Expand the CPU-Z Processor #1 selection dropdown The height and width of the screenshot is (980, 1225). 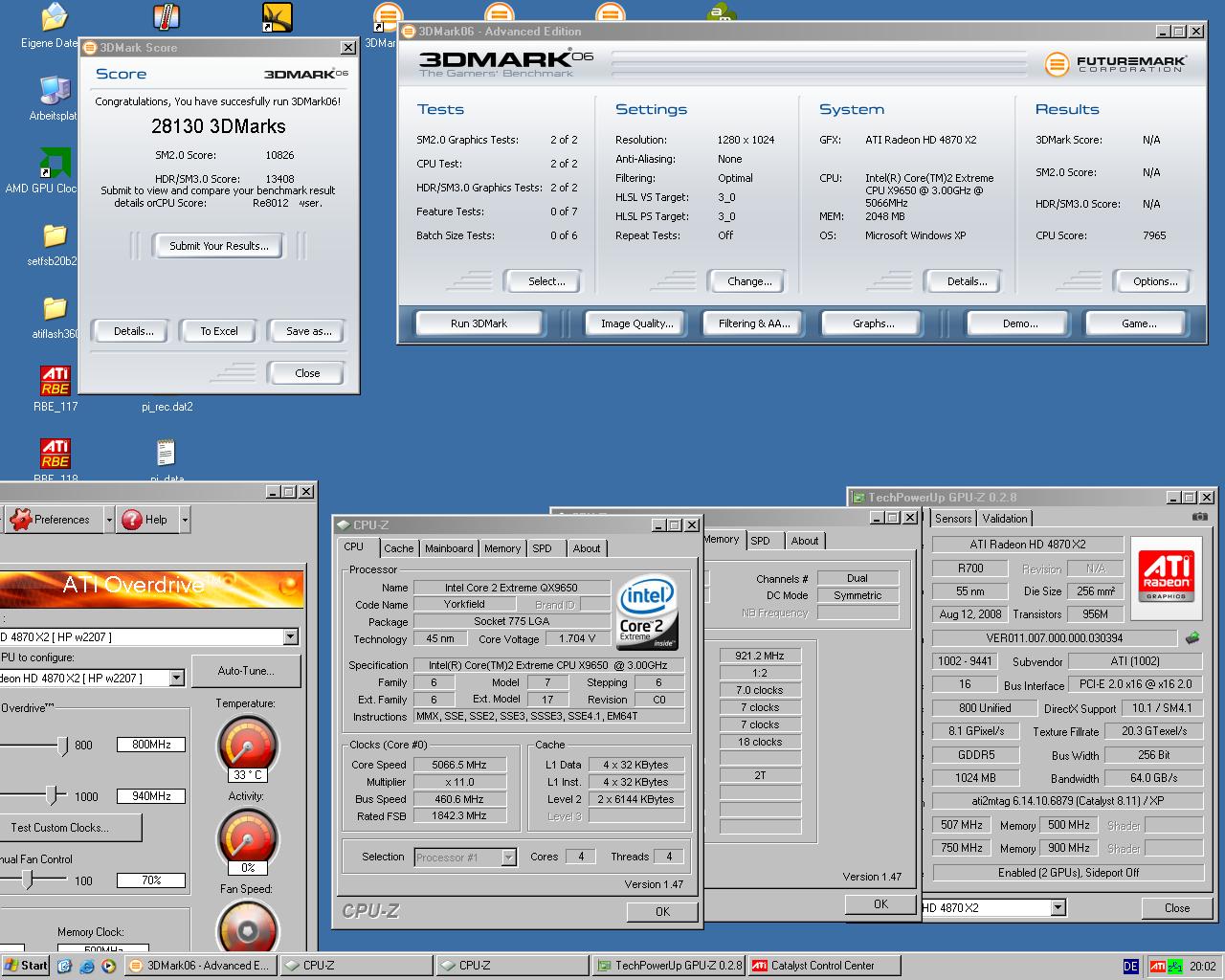(508, 857)
